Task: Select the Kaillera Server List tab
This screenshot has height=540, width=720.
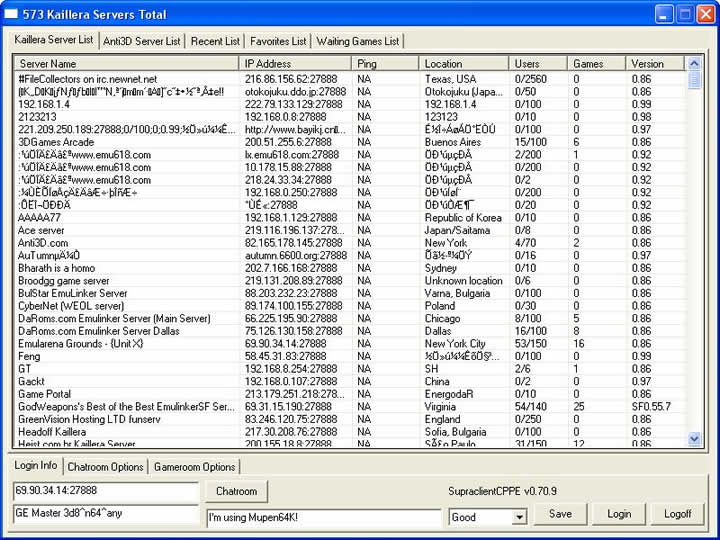Action: (x=54, y=40)
